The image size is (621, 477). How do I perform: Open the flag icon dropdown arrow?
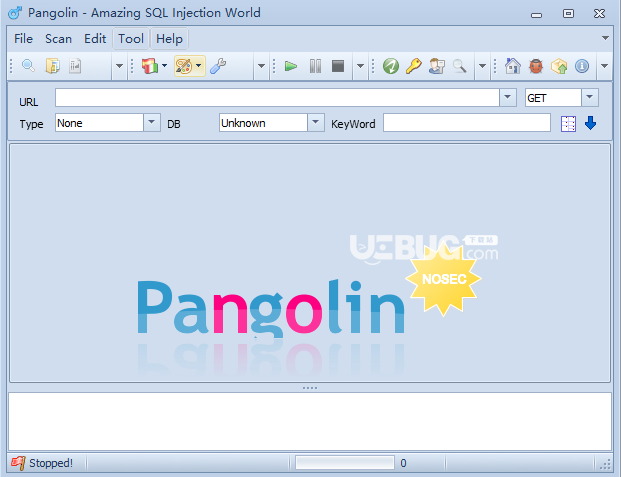coord(164,66)
